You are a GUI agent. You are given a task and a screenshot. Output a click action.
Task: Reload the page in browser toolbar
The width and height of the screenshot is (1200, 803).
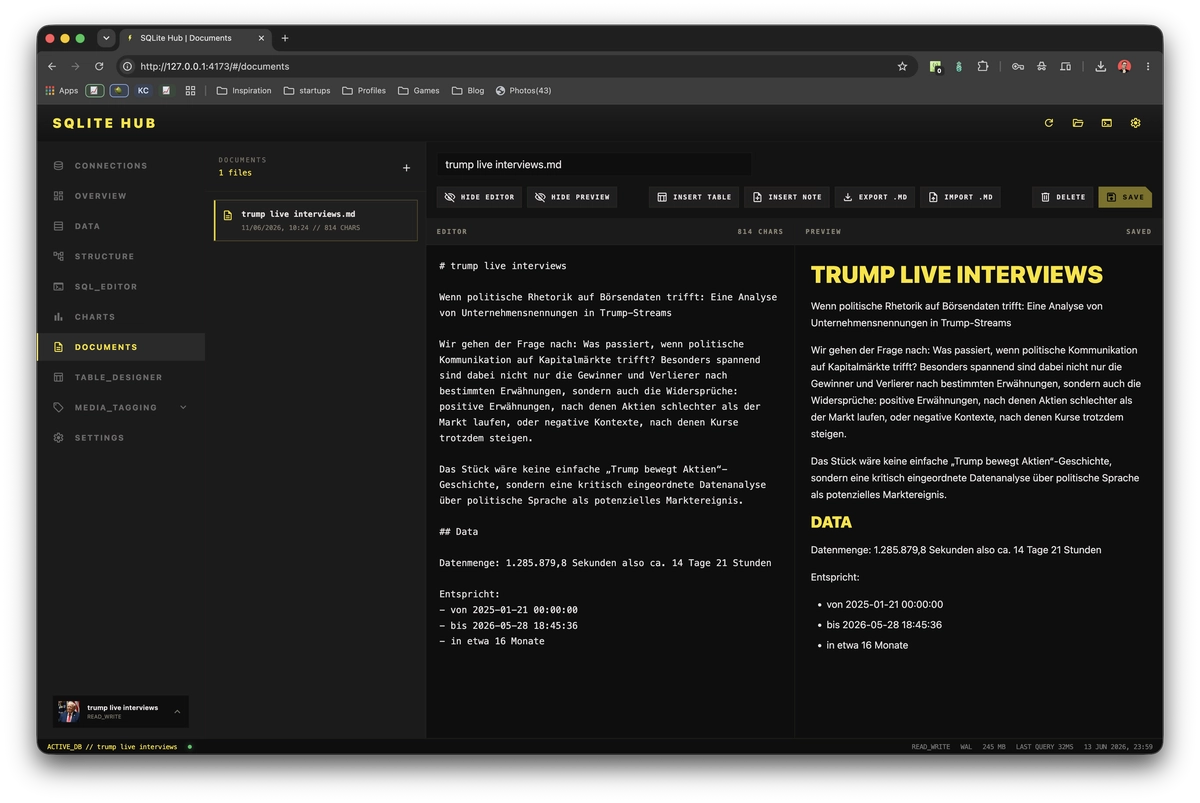point(99,66)
